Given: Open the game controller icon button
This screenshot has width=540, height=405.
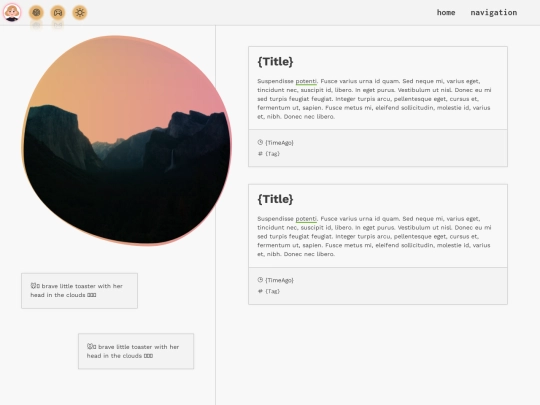Looking at the screenshot, I should click(58, 13).
